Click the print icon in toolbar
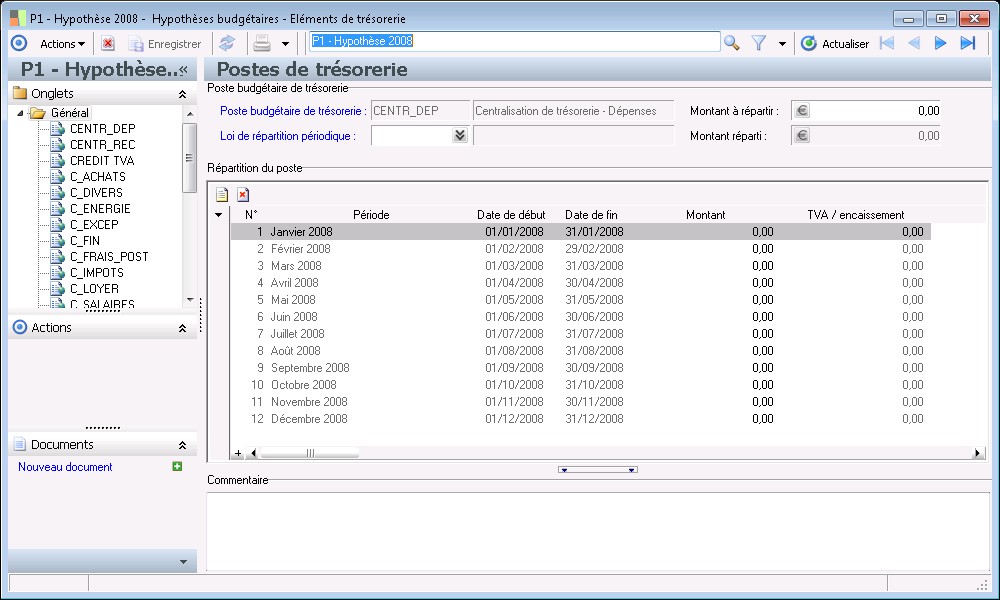 261,43
